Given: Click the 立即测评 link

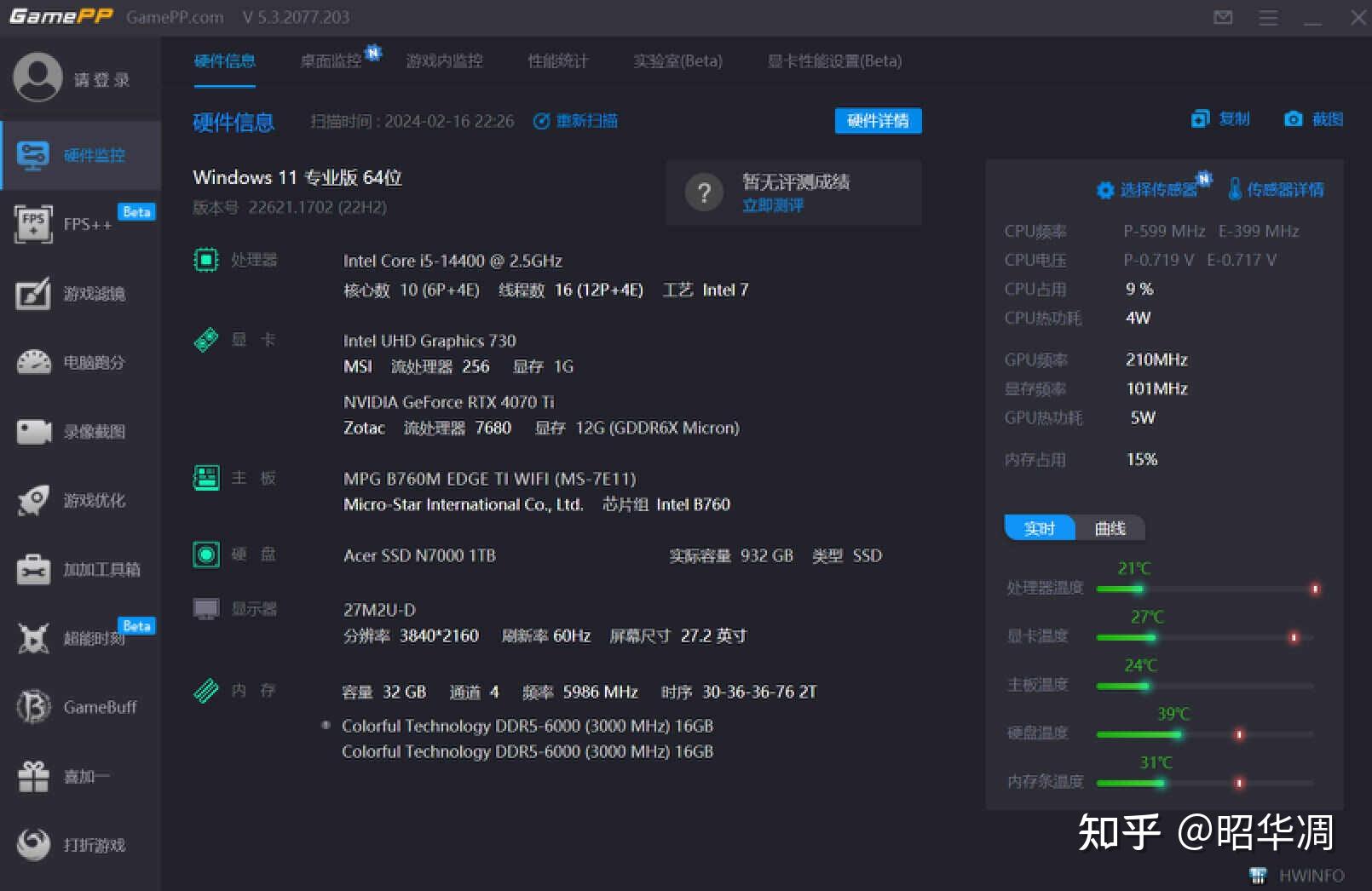Looking at the screenshot, I should click(x=772, y=205).
